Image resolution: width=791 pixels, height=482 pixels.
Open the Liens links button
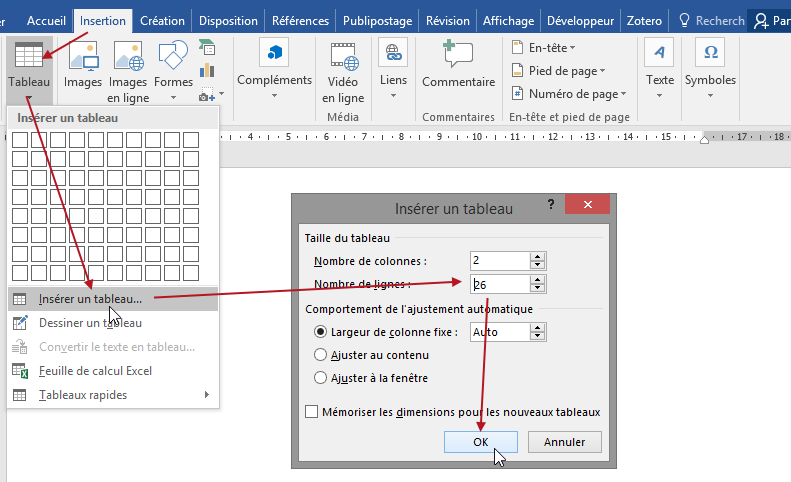(x=393, y=69)
